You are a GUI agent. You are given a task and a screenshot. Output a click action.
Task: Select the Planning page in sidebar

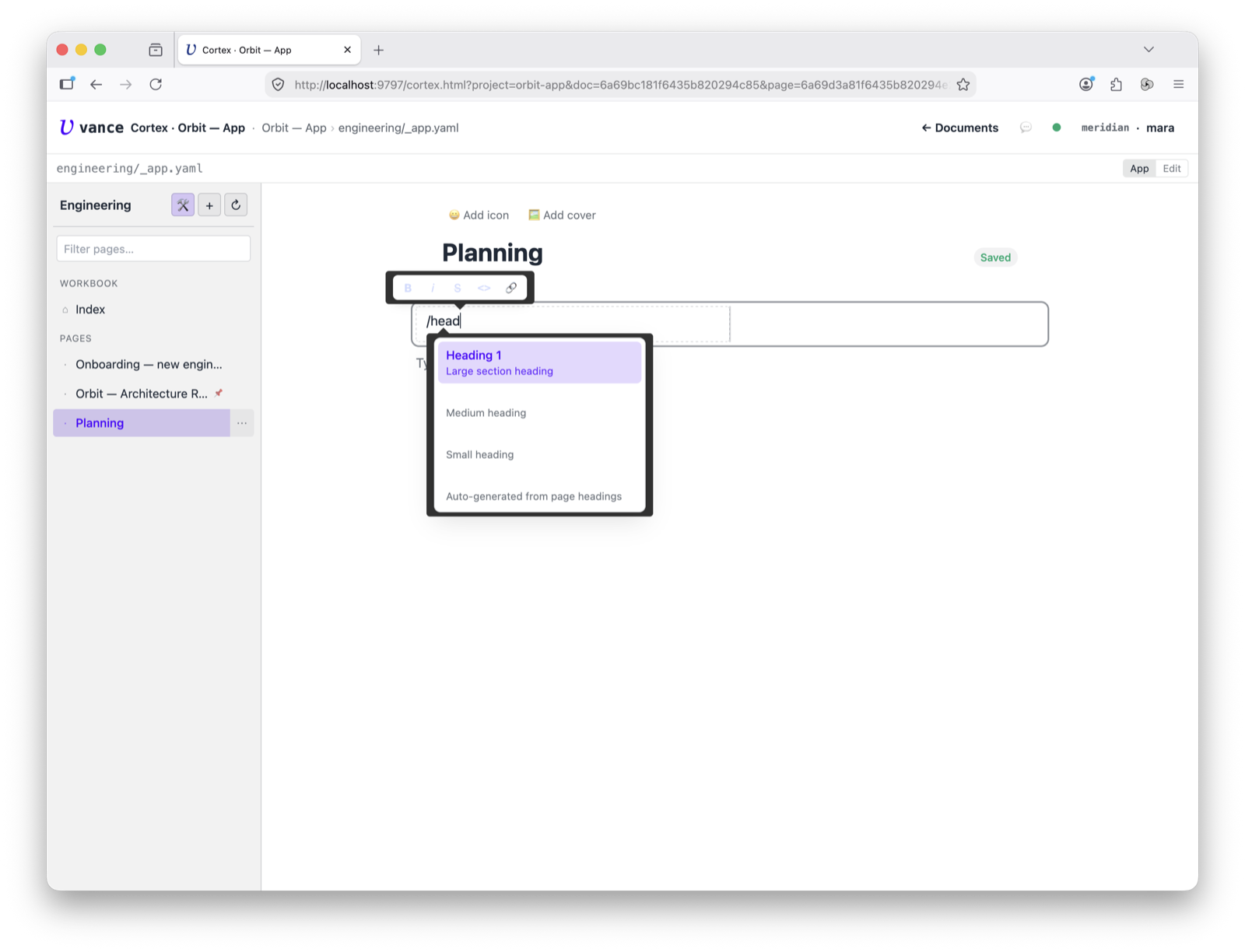point(142,423)
